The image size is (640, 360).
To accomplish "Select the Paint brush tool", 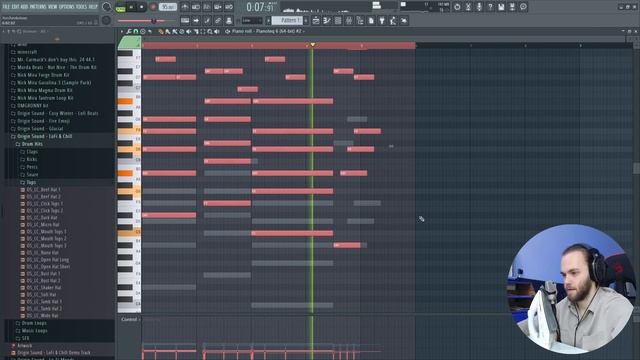I will [x=168, y=31].
